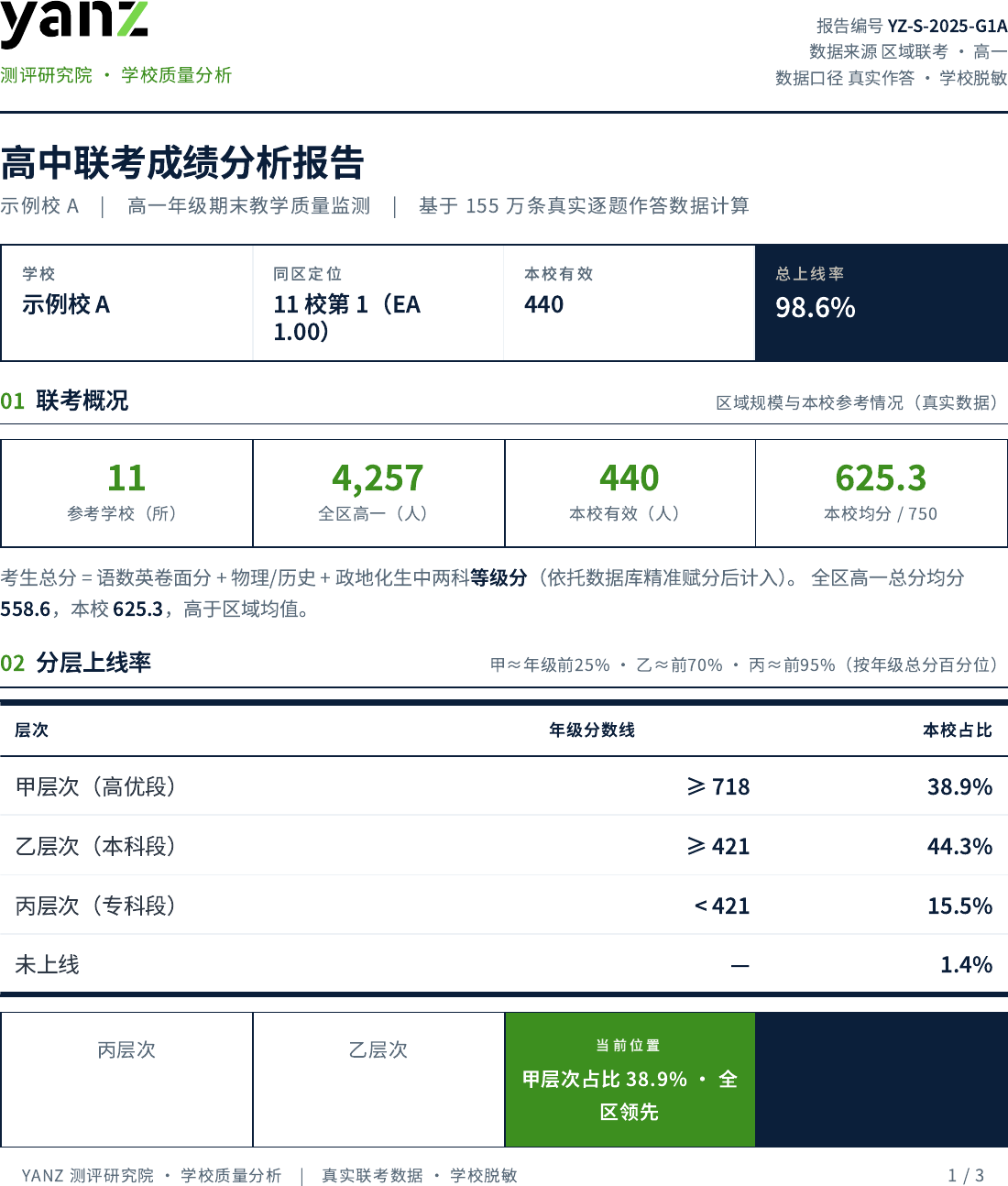Click the bold 等级分 term

[x=499, y=577]
